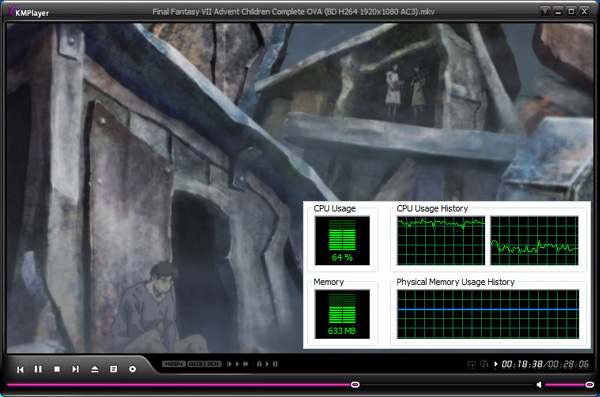Image resolution: width=600 pixels, height=397 pixels.
Task: Click the 2CH audio channel indicator
Action: 213,364
